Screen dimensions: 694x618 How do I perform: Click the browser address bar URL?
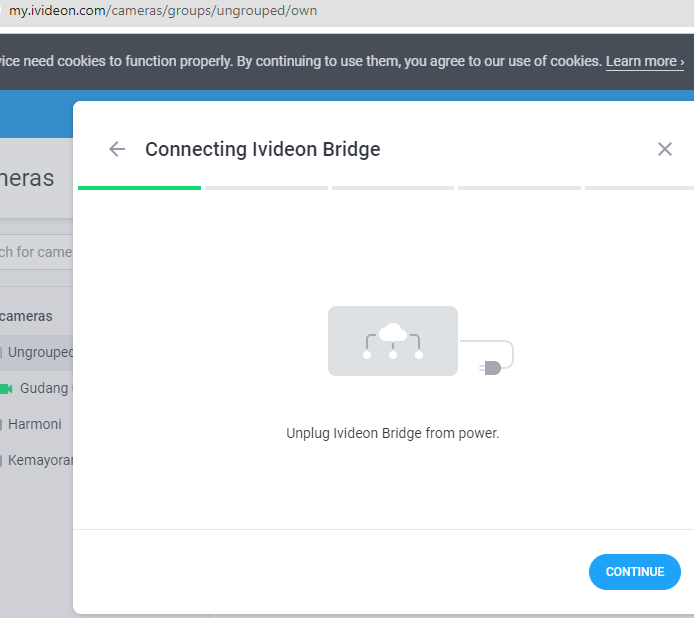coord(163,11)
